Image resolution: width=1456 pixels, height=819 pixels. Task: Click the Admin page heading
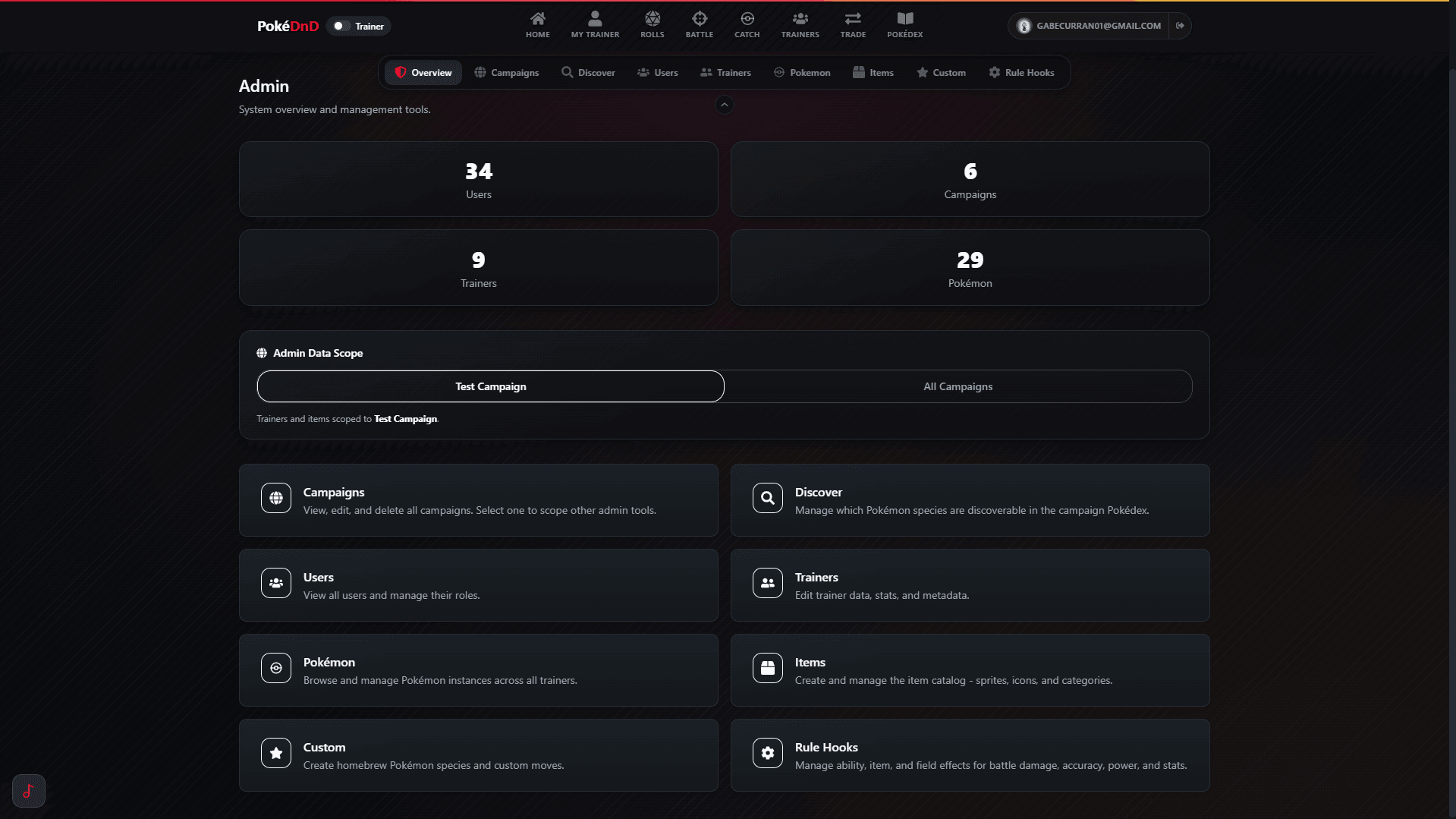(264, 86)
